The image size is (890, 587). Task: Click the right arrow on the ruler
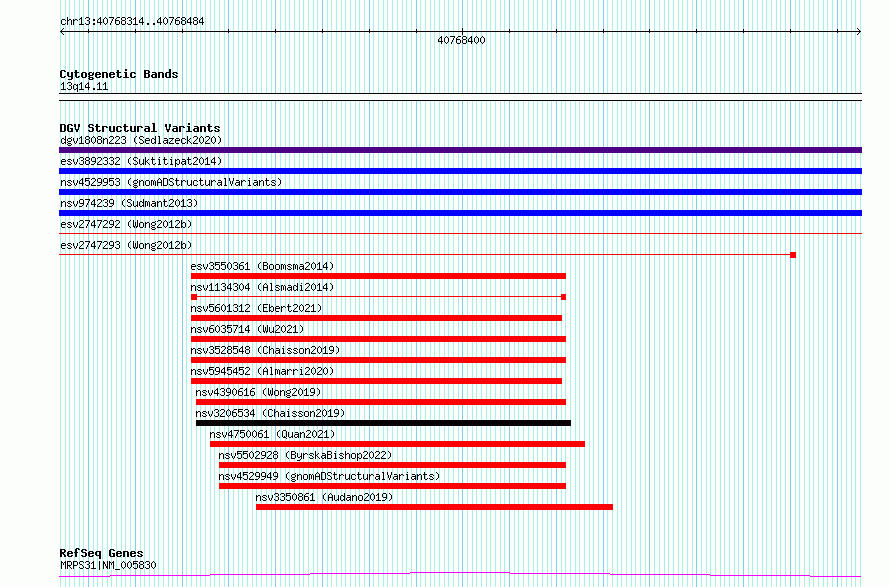tap(859, 32)
